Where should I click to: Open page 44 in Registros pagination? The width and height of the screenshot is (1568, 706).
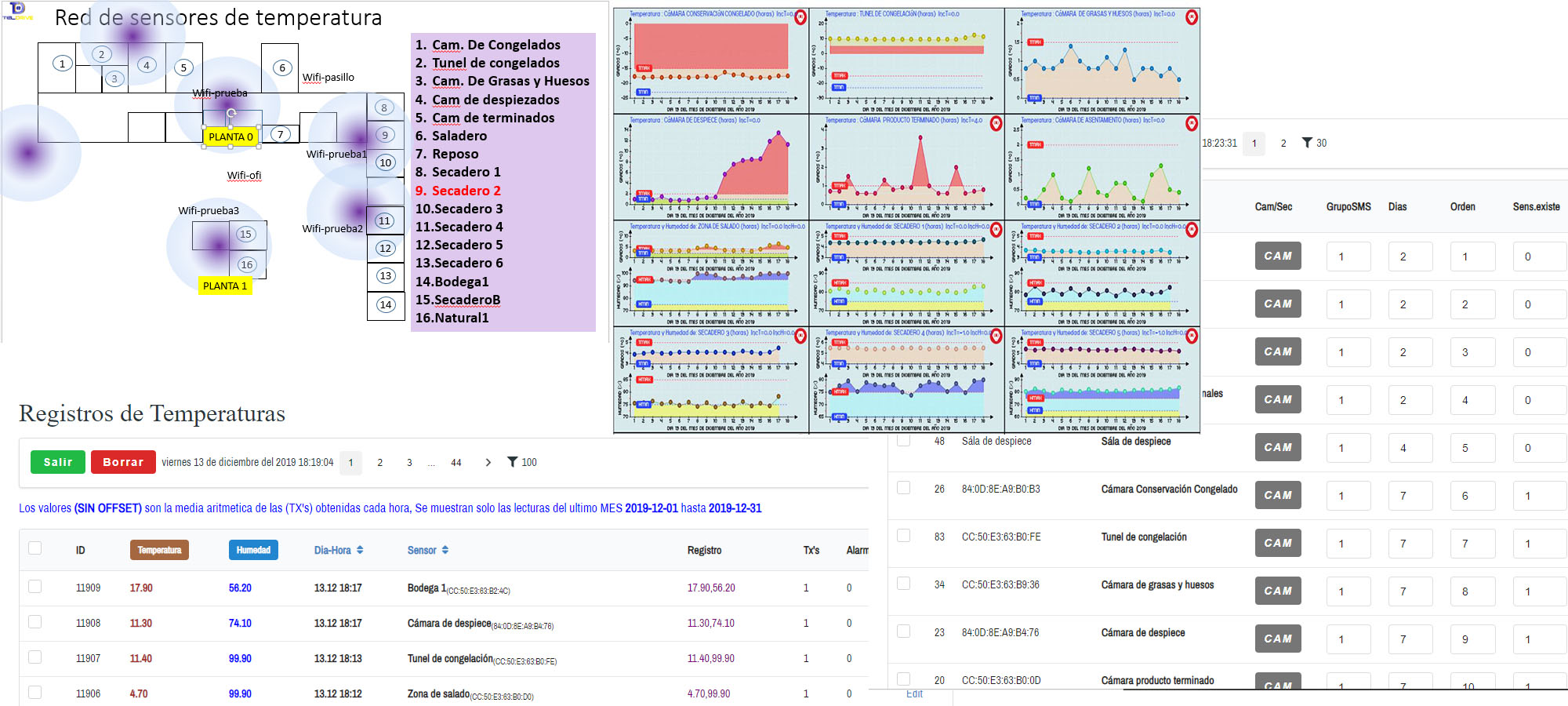[x=456, y=463]
